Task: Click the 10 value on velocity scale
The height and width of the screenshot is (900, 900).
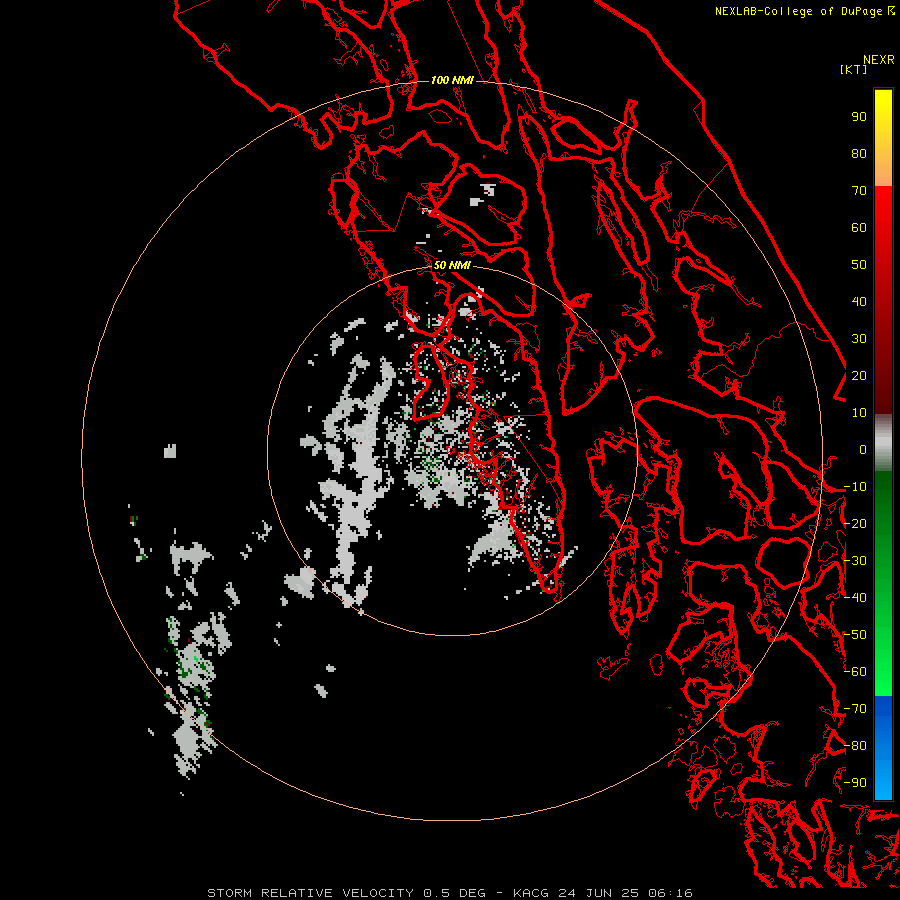Action: [859, 413]
